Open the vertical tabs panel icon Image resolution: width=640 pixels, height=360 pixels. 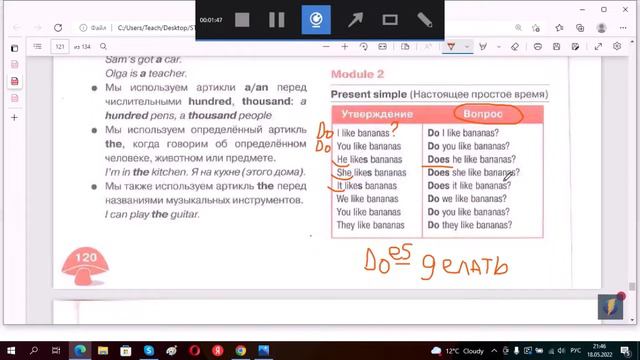14,49
